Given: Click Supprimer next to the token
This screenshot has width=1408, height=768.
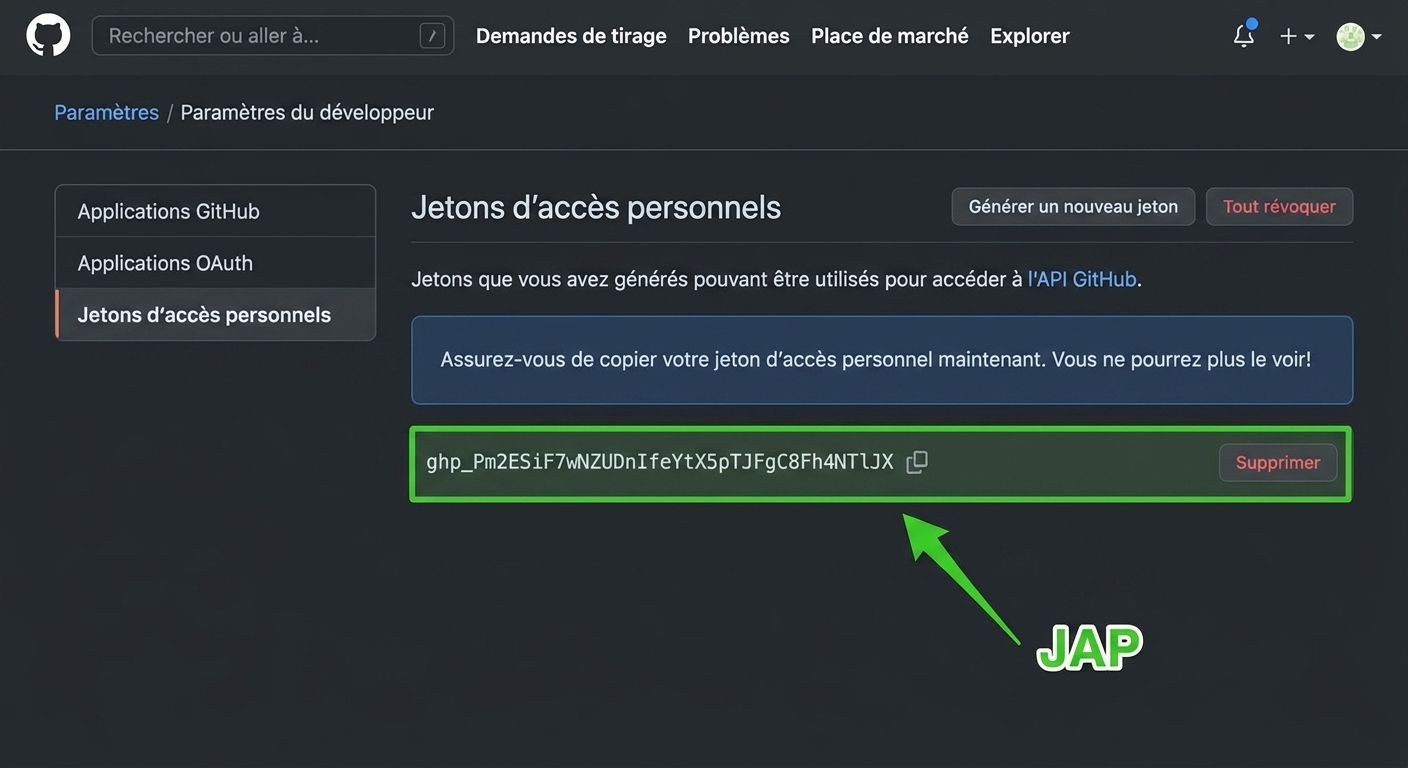Looking at the screenshot, I should click(1278, 462).
